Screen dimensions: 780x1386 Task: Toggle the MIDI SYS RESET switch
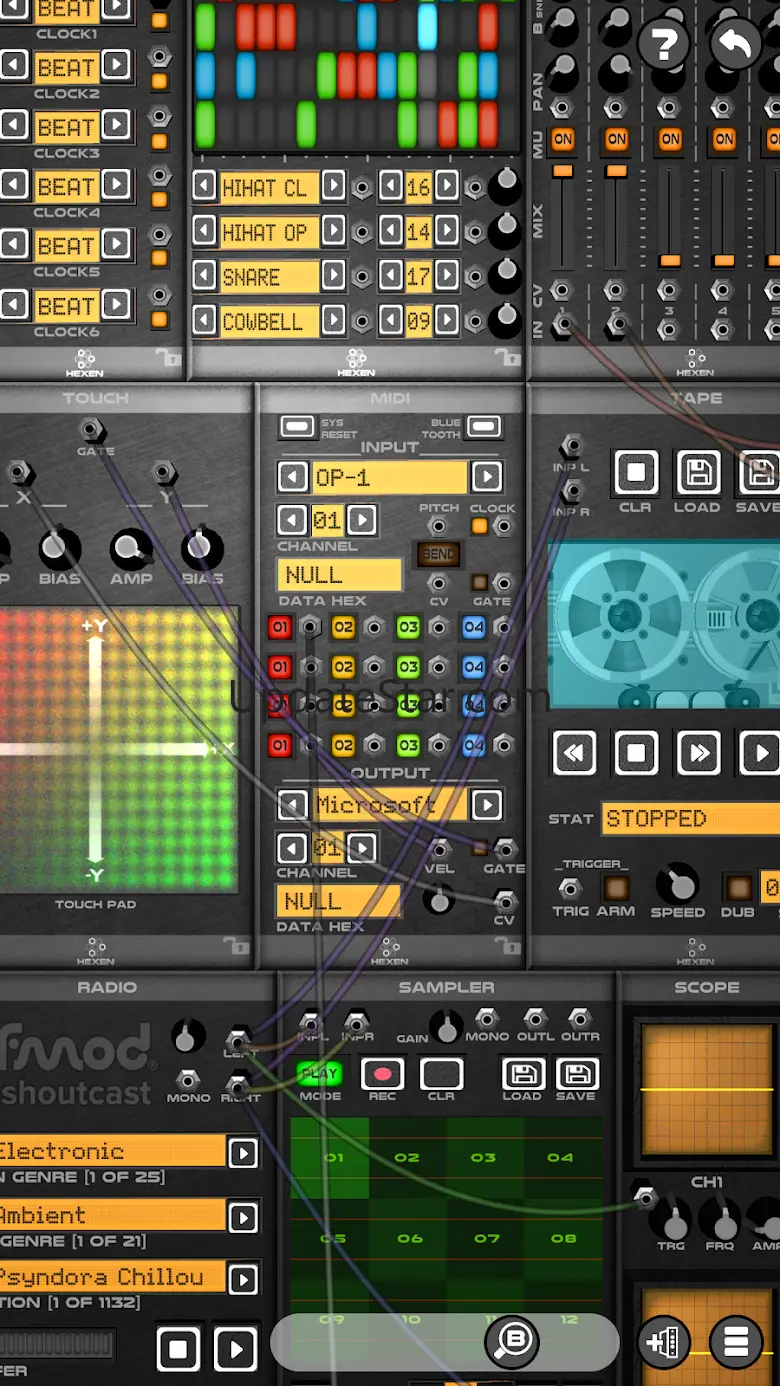point(297,427)
